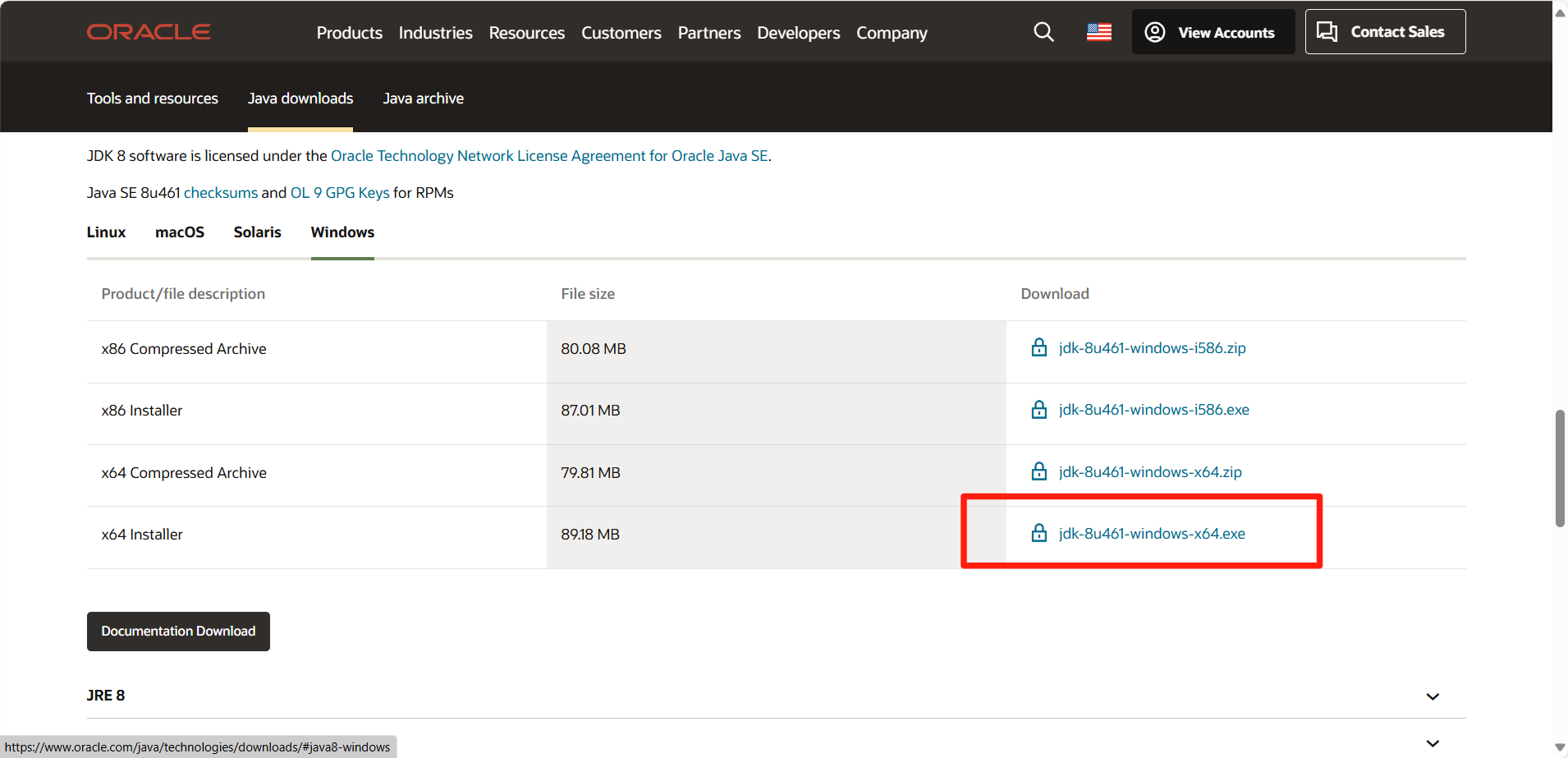
Task: Click the page scrollbar thumb
Action: click(1560, 468)
